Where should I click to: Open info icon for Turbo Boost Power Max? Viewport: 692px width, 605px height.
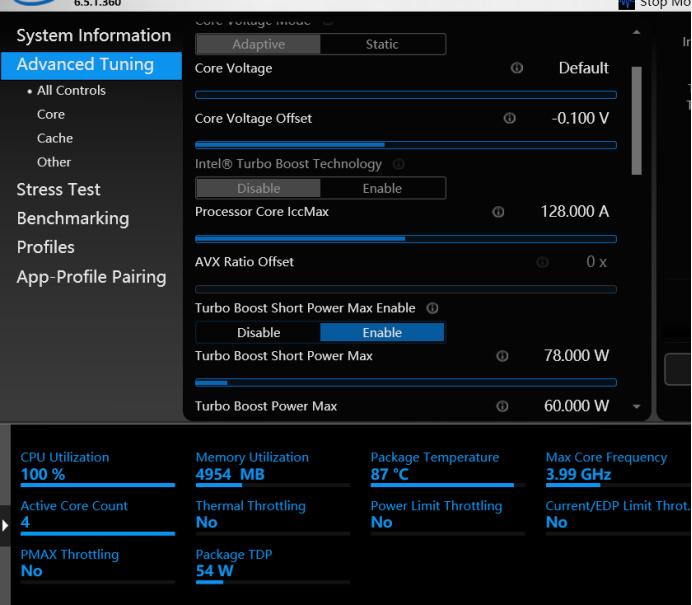[x=502, y=407]
